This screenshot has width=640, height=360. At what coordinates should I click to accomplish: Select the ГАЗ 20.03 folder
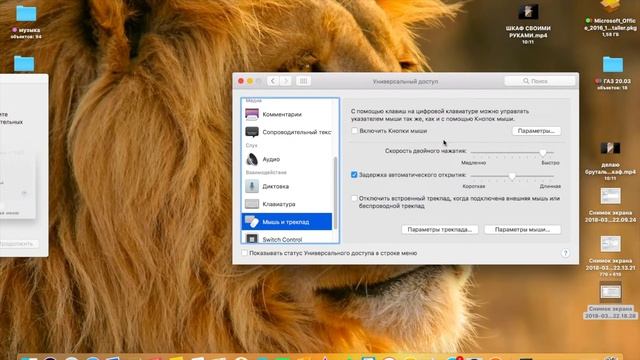point(613,73)
